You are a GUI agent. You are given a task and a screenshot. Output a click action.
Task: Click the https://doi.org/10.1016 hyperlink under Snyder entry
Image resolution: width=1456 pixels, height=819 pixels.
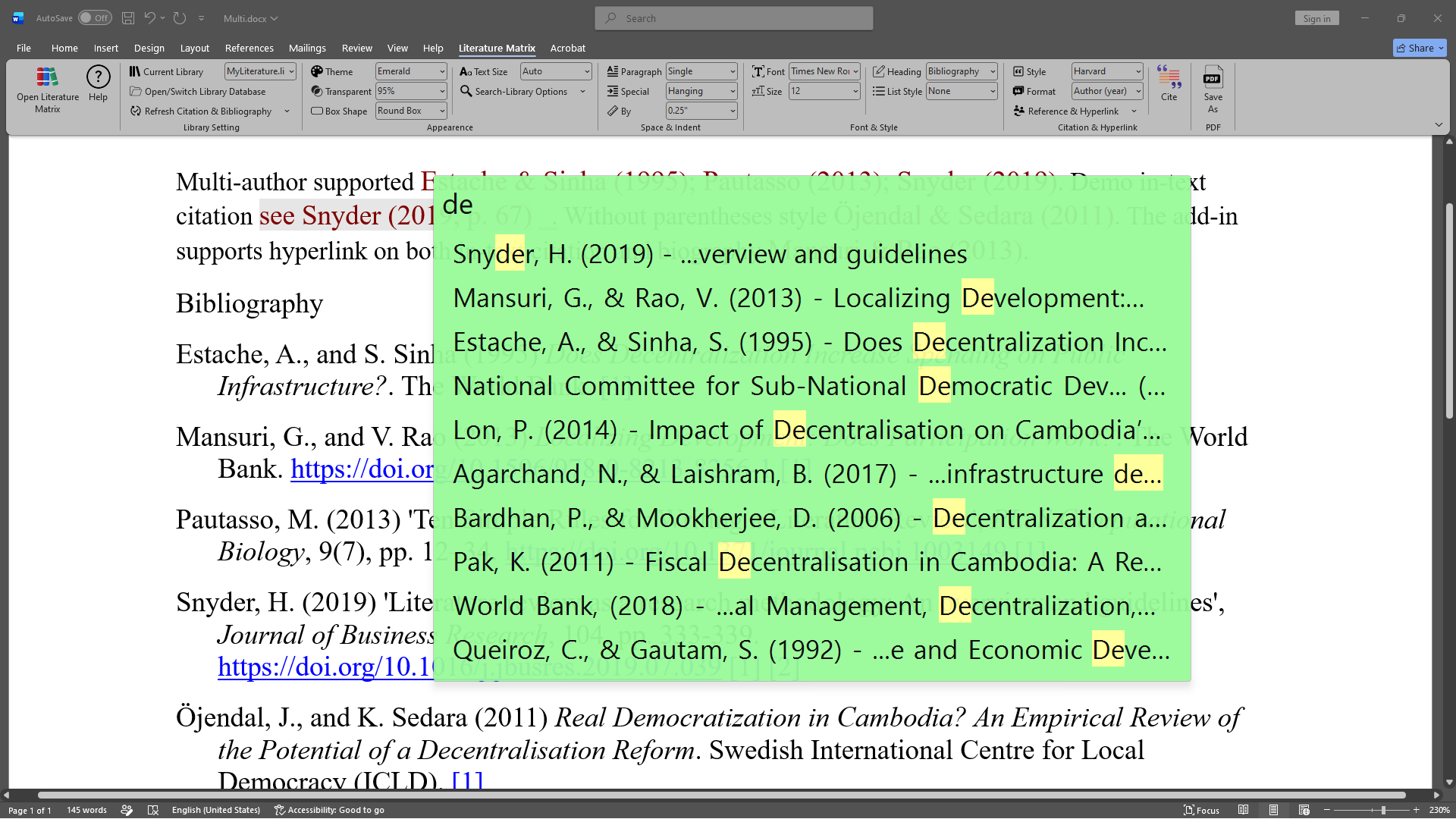click(325, 667)
